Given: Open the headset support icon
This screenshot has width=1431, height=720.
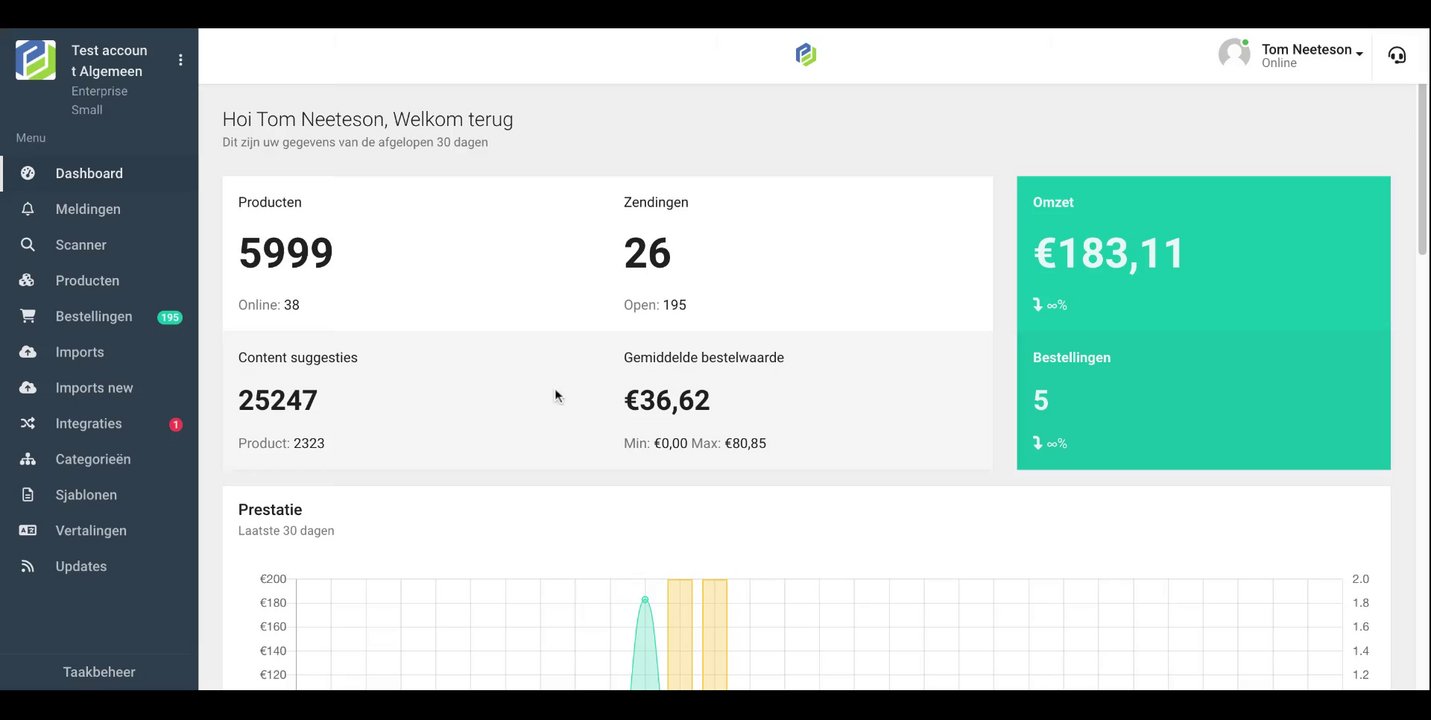Looking at the screenshot, I should (1397, 55).
